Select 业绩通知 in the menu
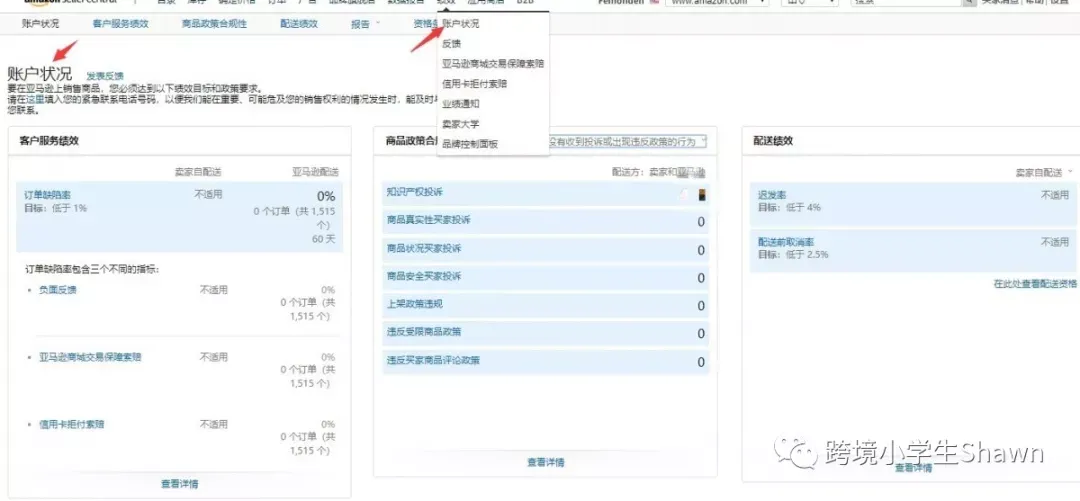The image size is (1080, 501). [x=461, y=104]
